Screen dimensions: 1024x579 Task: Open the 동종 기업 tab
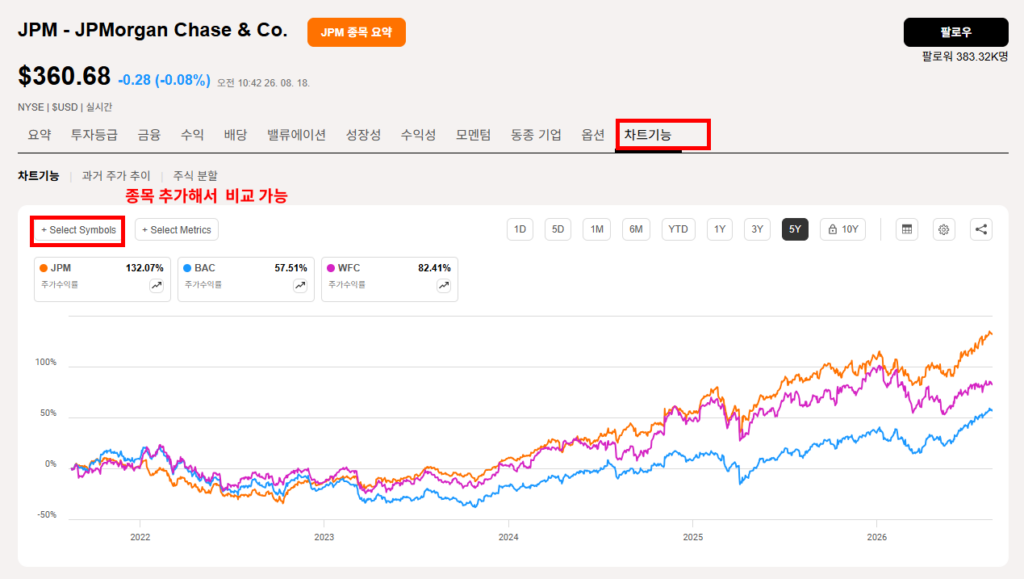pos(536,134)
